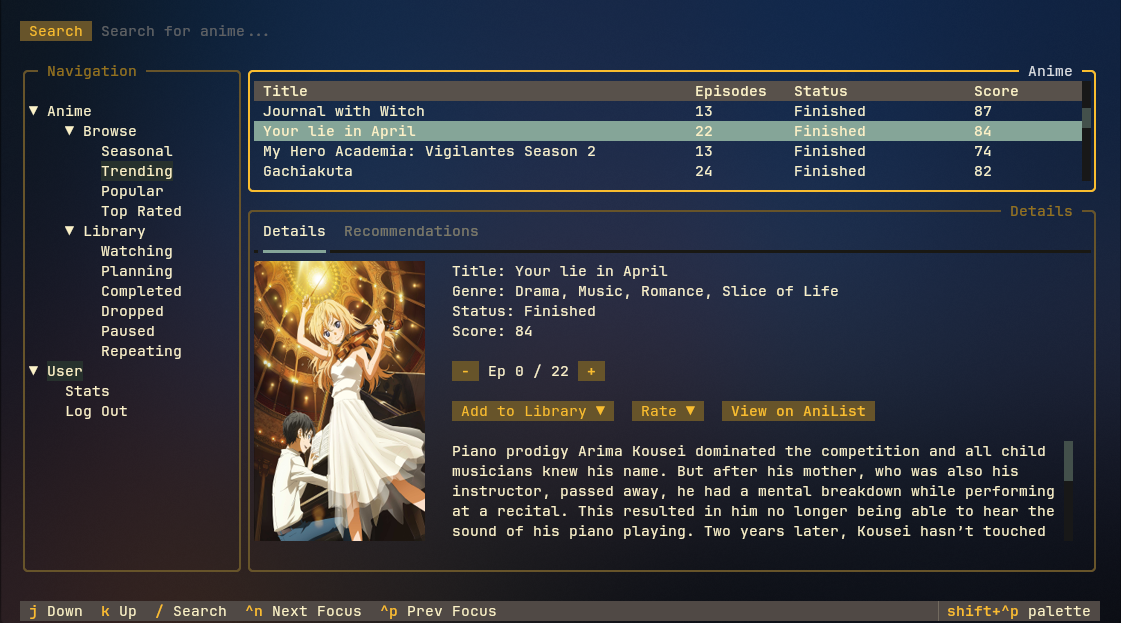The image size is (1121, 623).
Task: Select the Details tab
Action: [x=293, y=231]
